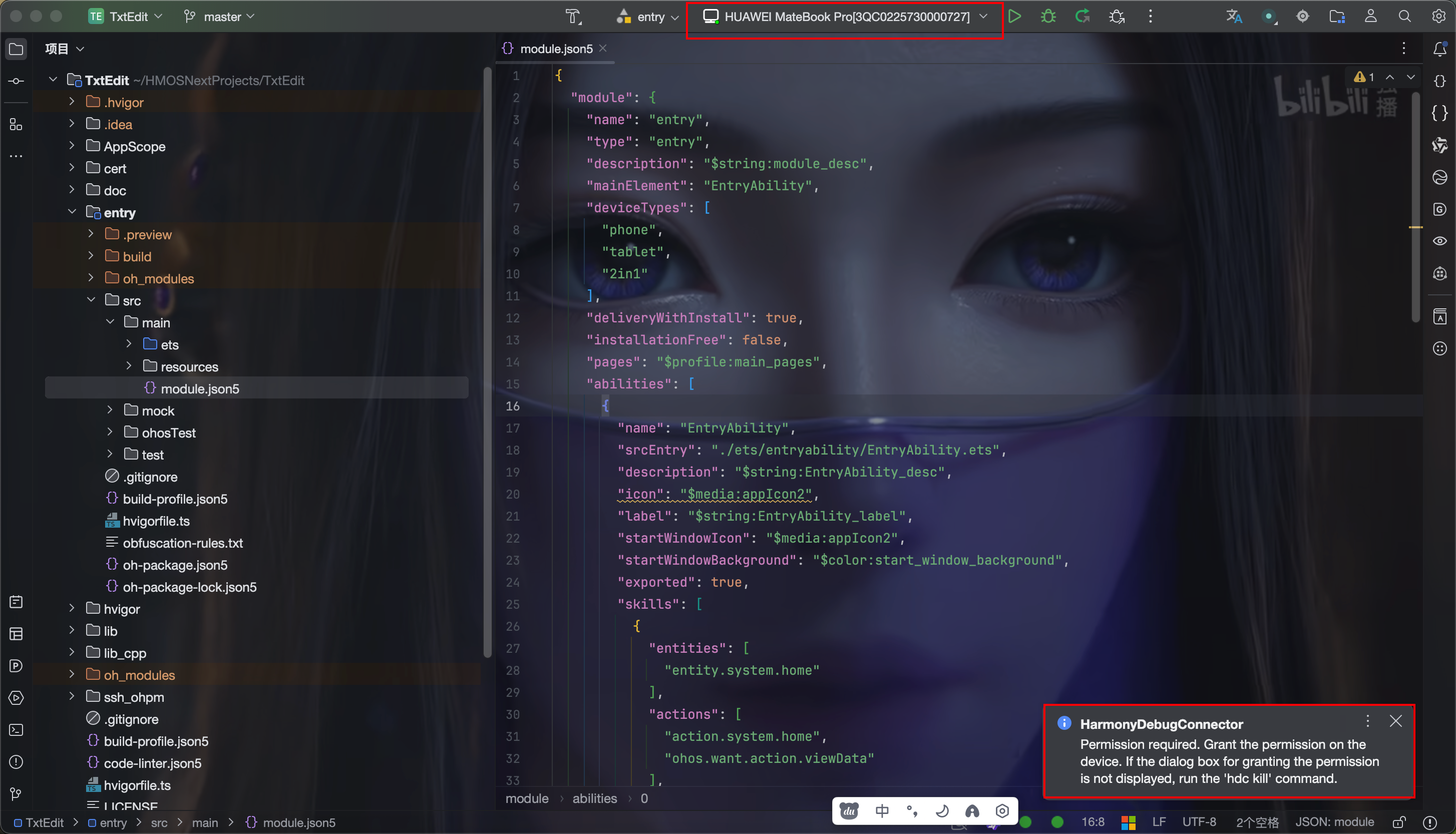Open build-profile.json5 under entry
Screen dimensions: 1456x834
(x=175, y=499)
